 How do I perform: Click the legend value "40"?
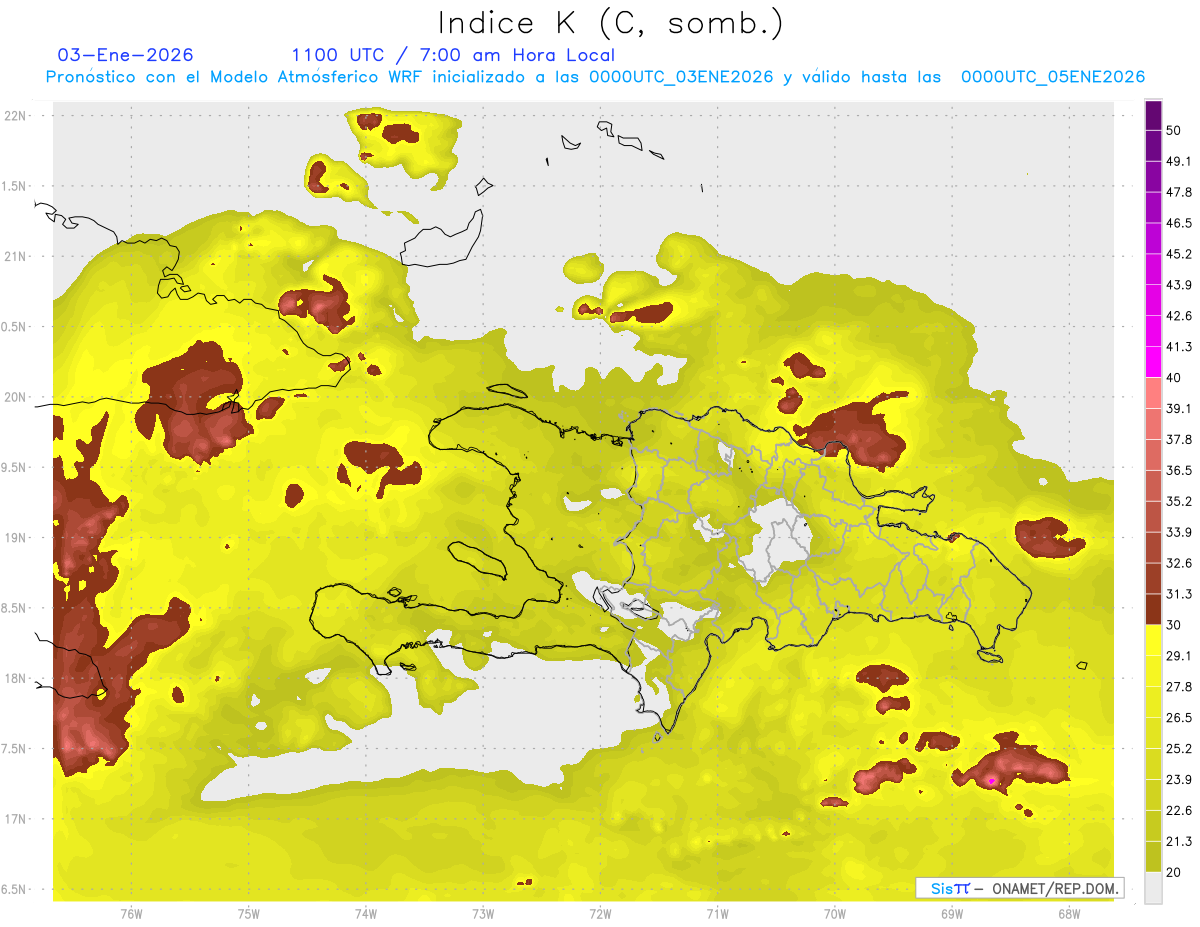point(1173,378)
